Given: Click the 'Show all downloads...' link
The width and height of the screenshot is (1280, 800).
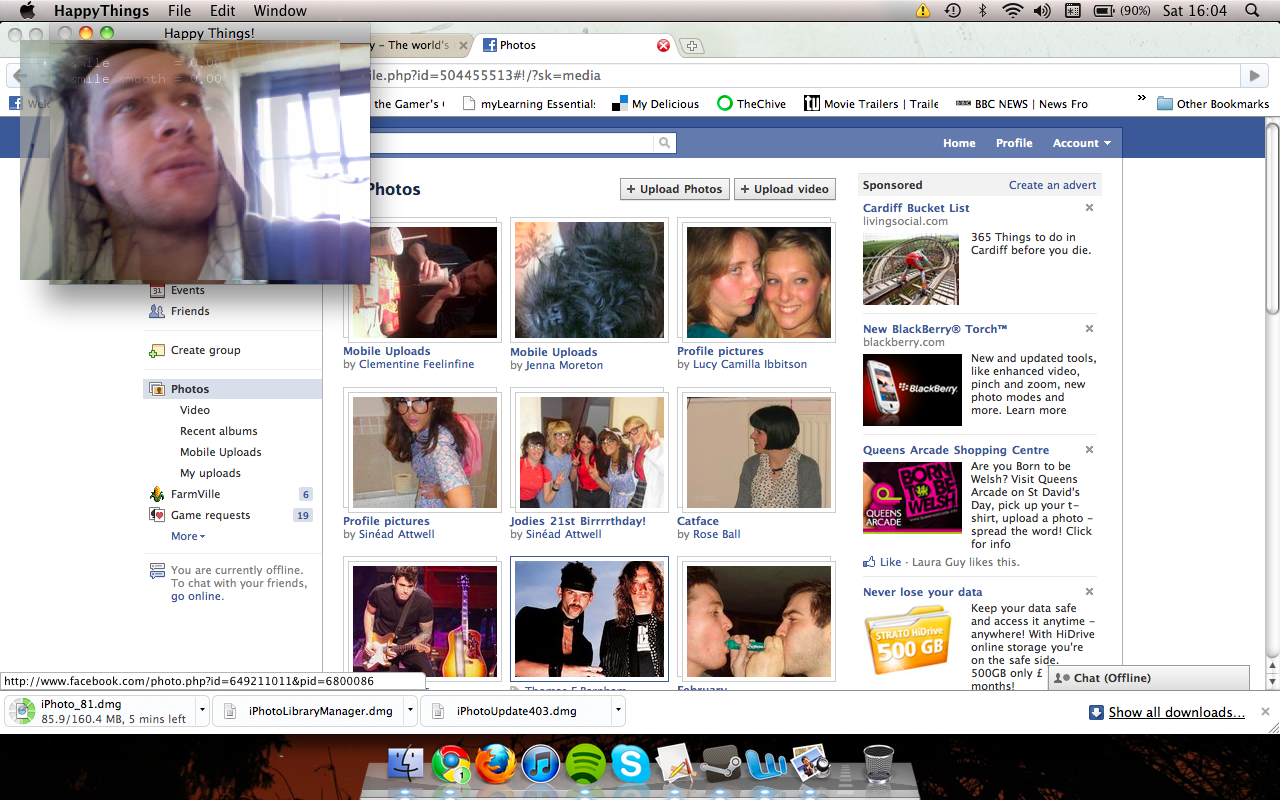Looking at the screenshot, I should coord(1176,712).
